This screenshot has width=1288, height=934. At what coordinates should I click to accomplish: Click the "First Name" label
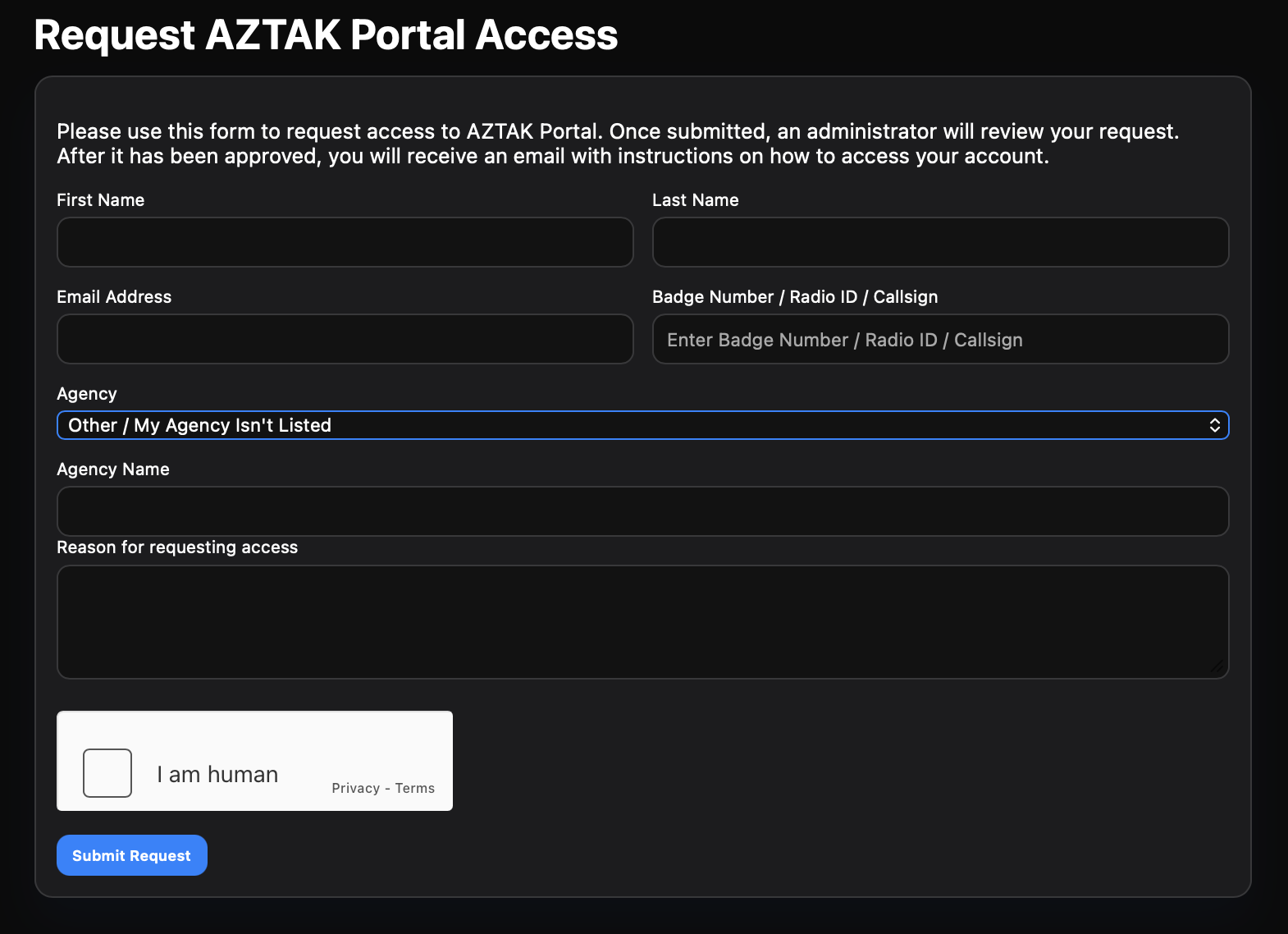click(100, 200)
